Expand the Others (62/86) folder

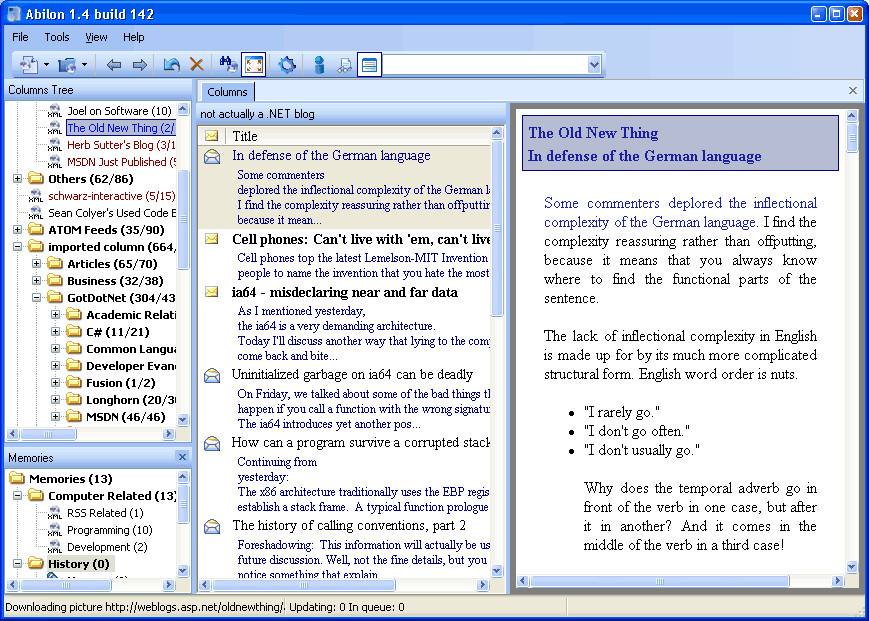[x=18, y=178]
